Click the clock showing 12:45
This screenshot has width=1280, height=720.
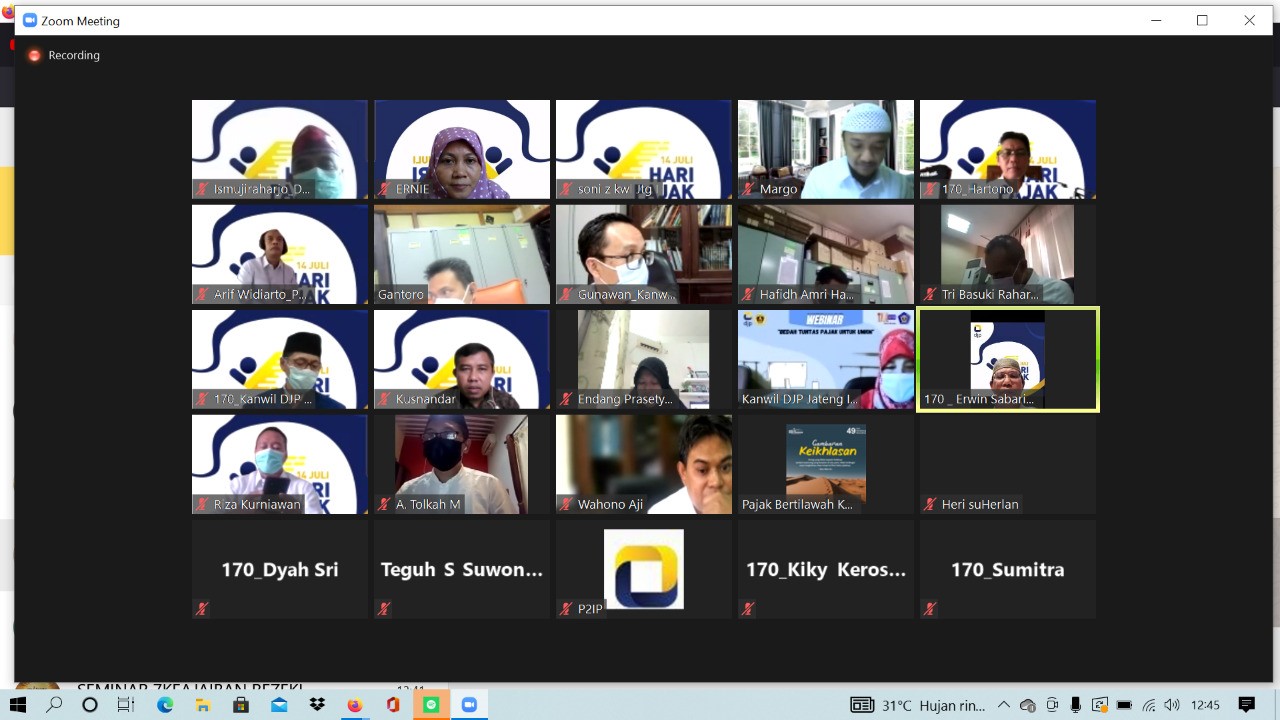click(x=1205, y=705)
